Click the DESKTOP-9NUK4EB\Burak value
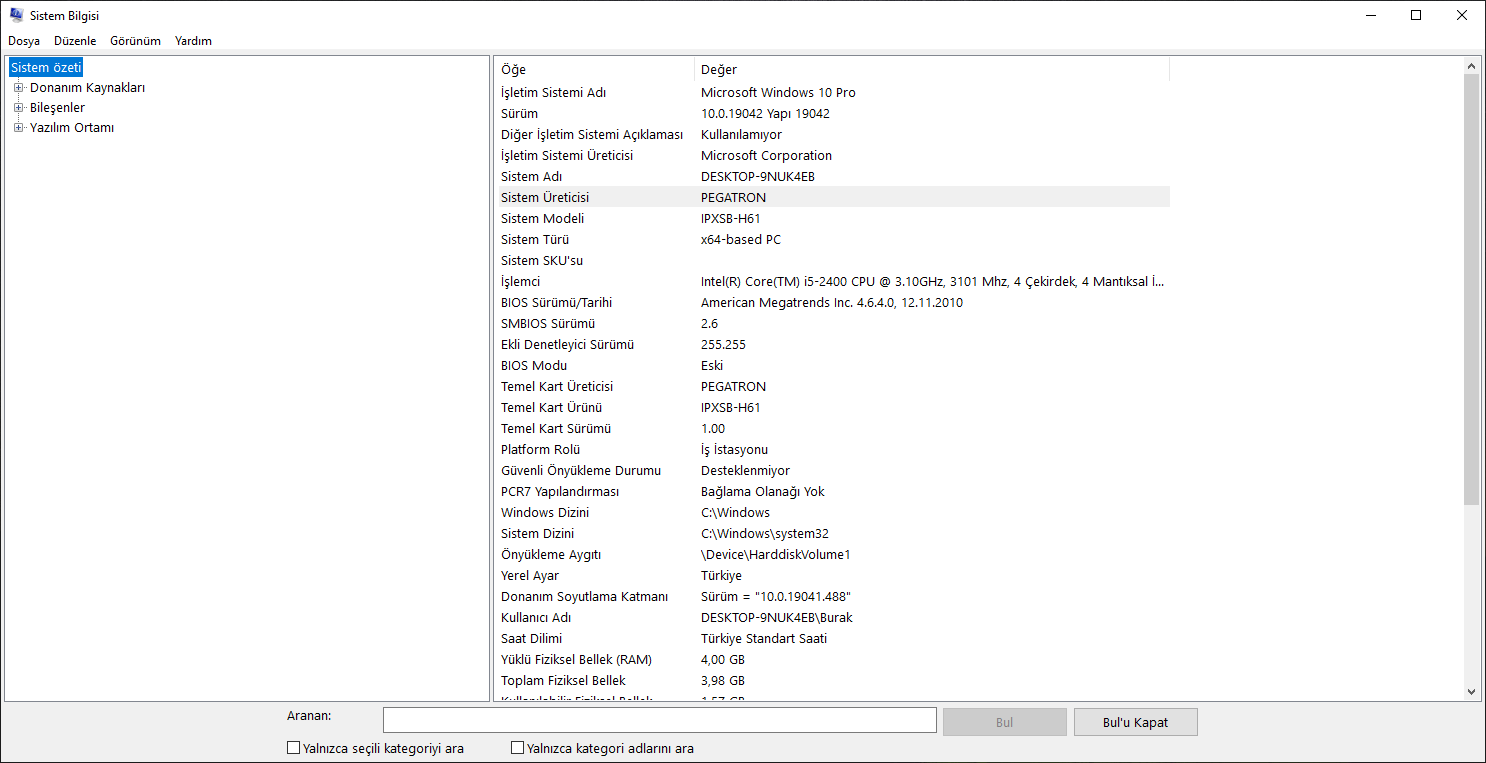 pos(777,617)
